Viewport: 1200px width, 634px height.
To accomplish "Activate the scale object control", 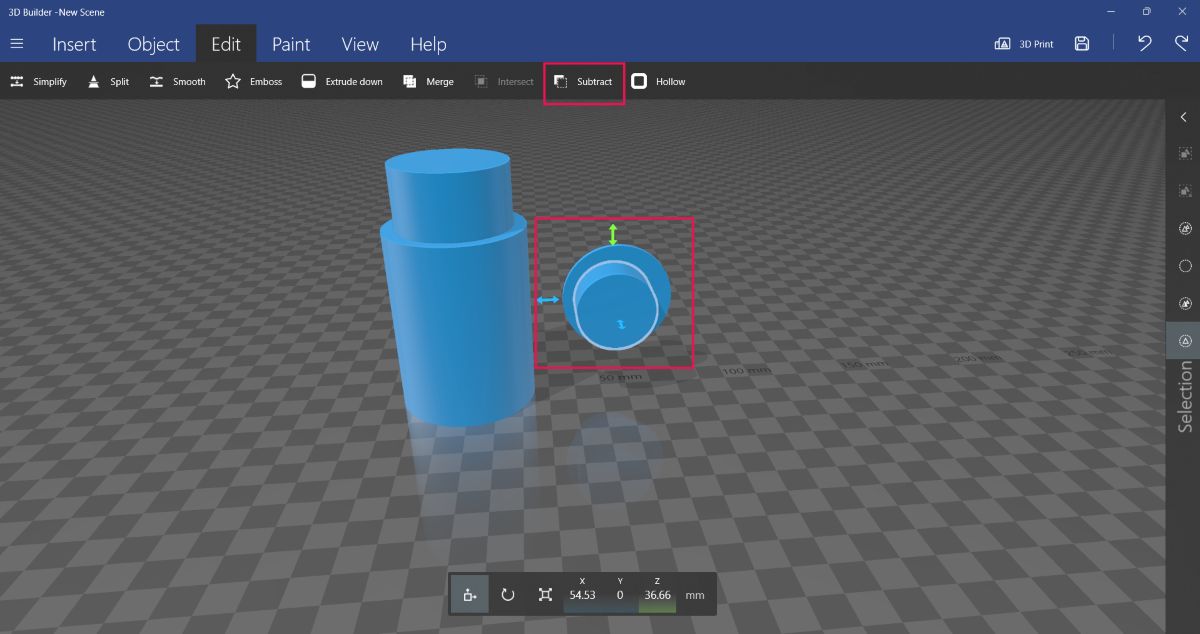I will 545,594.
